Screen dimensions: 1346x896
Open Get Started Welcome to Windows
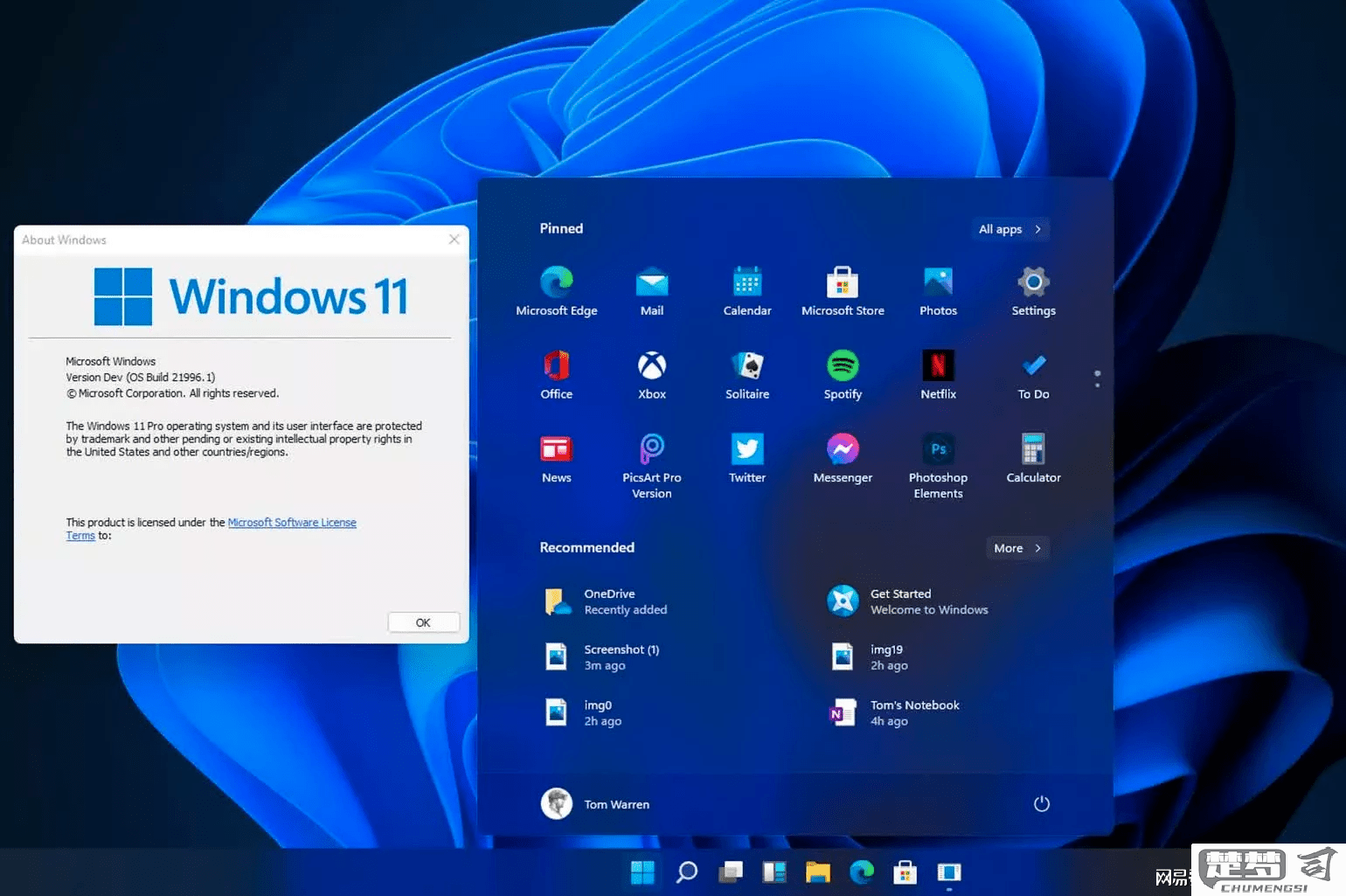908,601
